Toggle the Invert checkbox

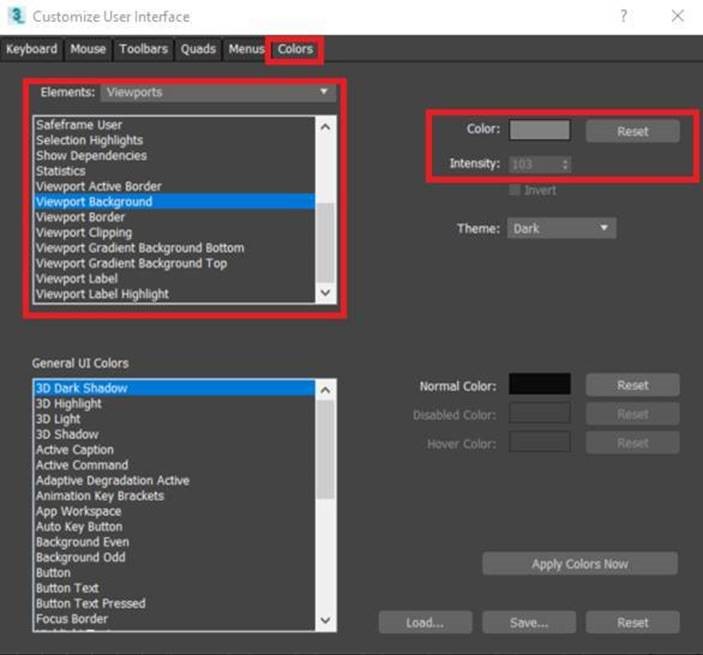click(x=515, y=190)
